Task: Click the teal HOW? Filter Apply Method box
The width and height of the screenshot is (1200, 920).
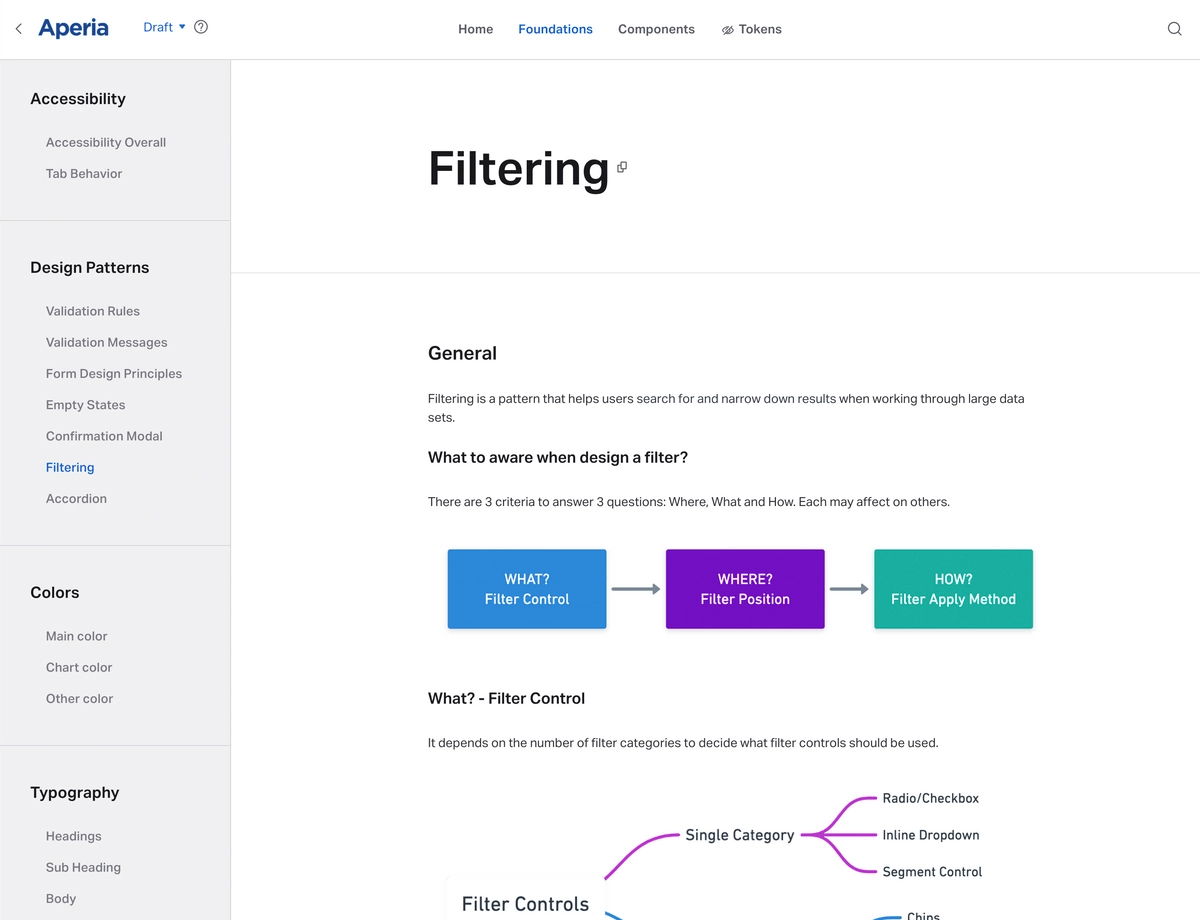Action: click(953, 589)
